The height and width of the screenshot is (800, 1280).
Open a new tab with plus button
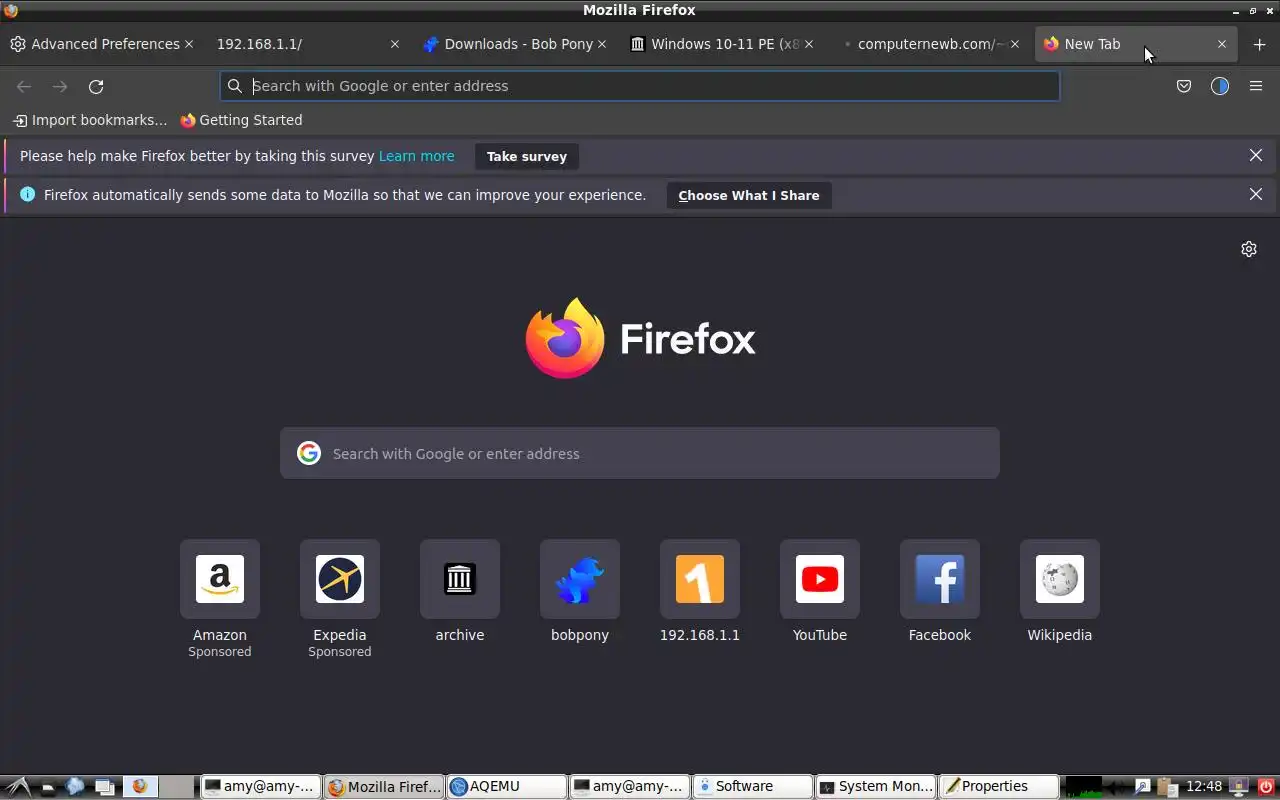1259,44
